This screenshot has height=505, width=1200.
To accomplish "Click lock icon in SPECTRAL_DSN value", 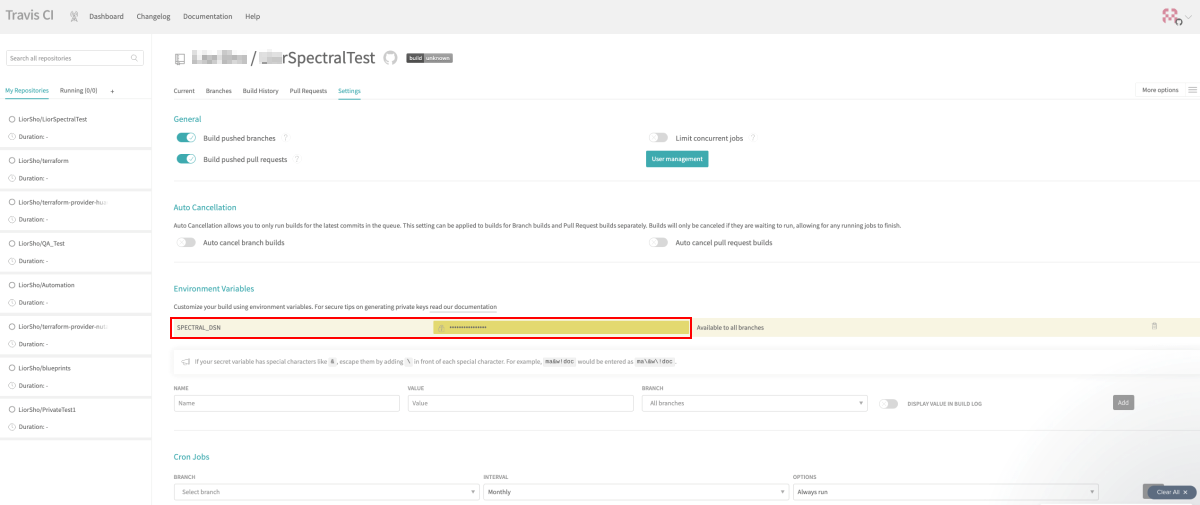I will (441, 327).
